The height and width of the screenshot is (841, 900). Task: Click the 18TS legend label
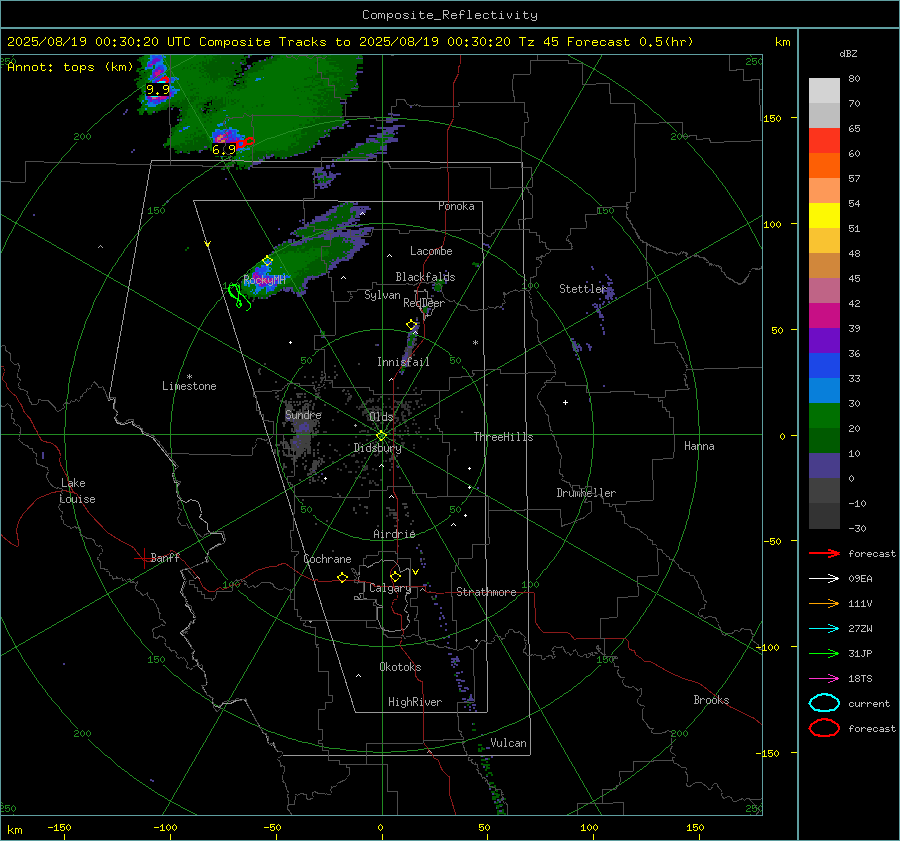pyautogui.click(x=860, y=679)
